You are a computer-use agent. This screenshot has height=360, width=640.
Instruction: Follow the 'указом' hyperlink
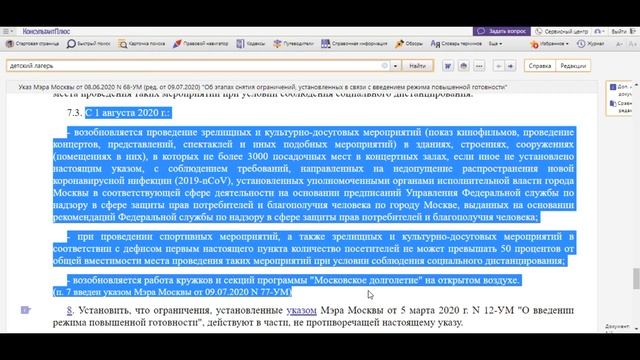[301, 311]
